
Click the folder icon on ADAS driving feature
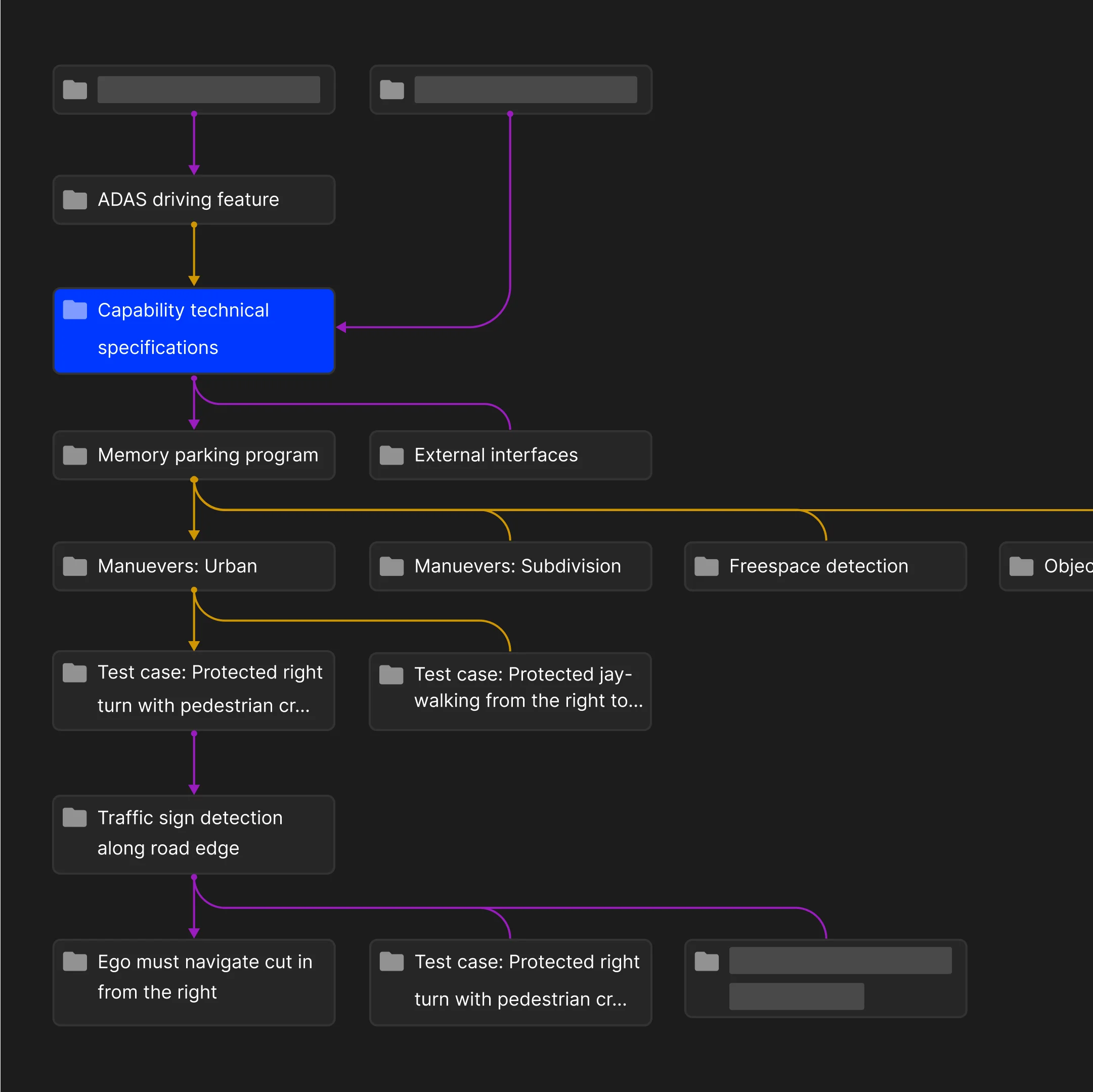[x=75, y=200]
